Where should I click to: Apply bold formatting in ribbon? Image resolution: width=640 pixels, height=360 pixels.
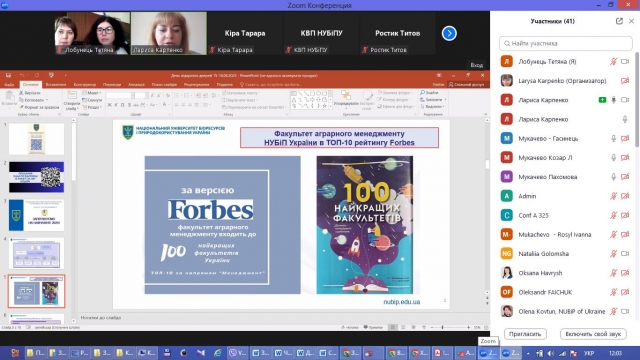point(109,105)
